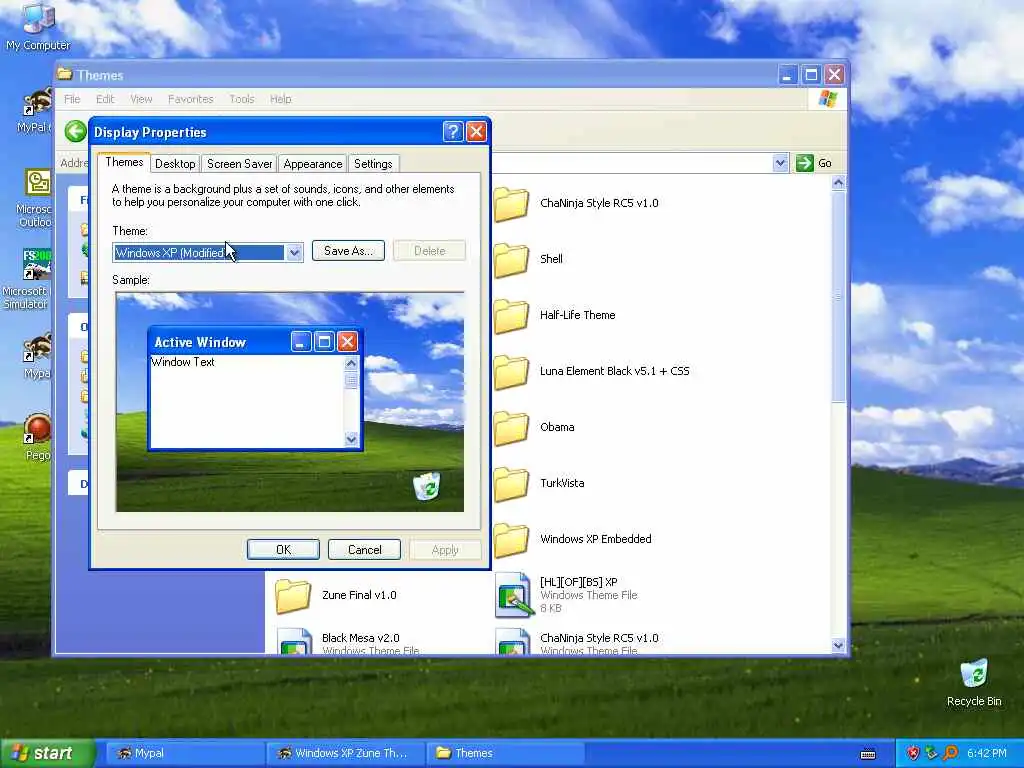The width and height of the screenshot is (1024, 768).
Task: Open the File menu in Themes window
Action: [x=72, y=99]
